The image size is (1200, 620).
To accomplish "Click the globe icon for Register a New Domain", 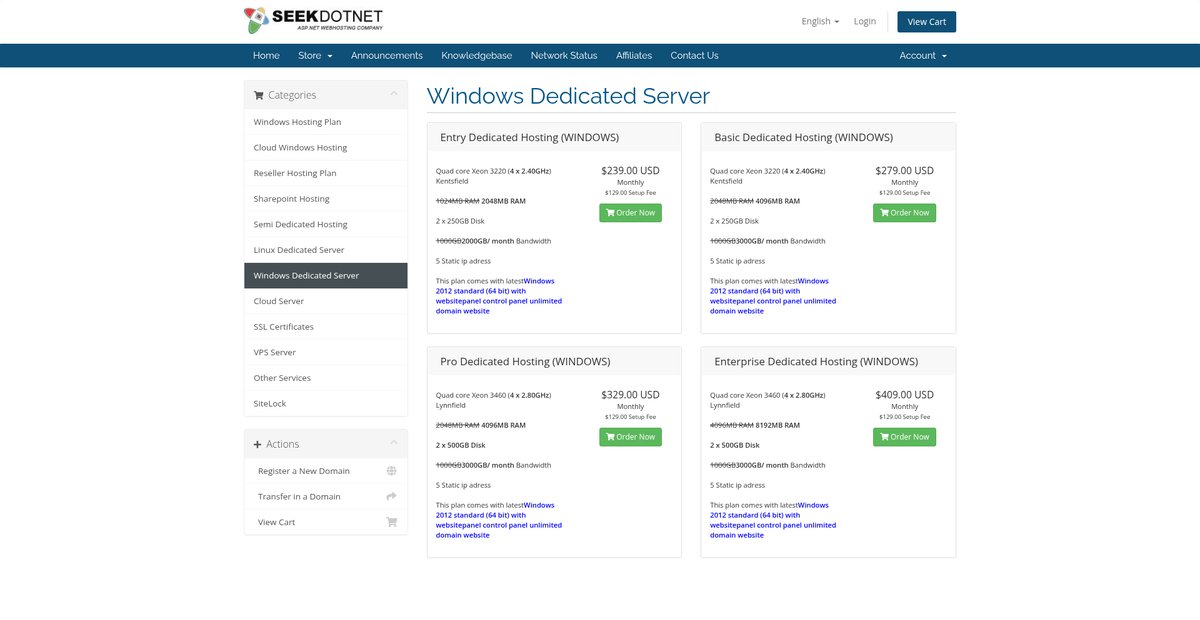I will 391,471.
